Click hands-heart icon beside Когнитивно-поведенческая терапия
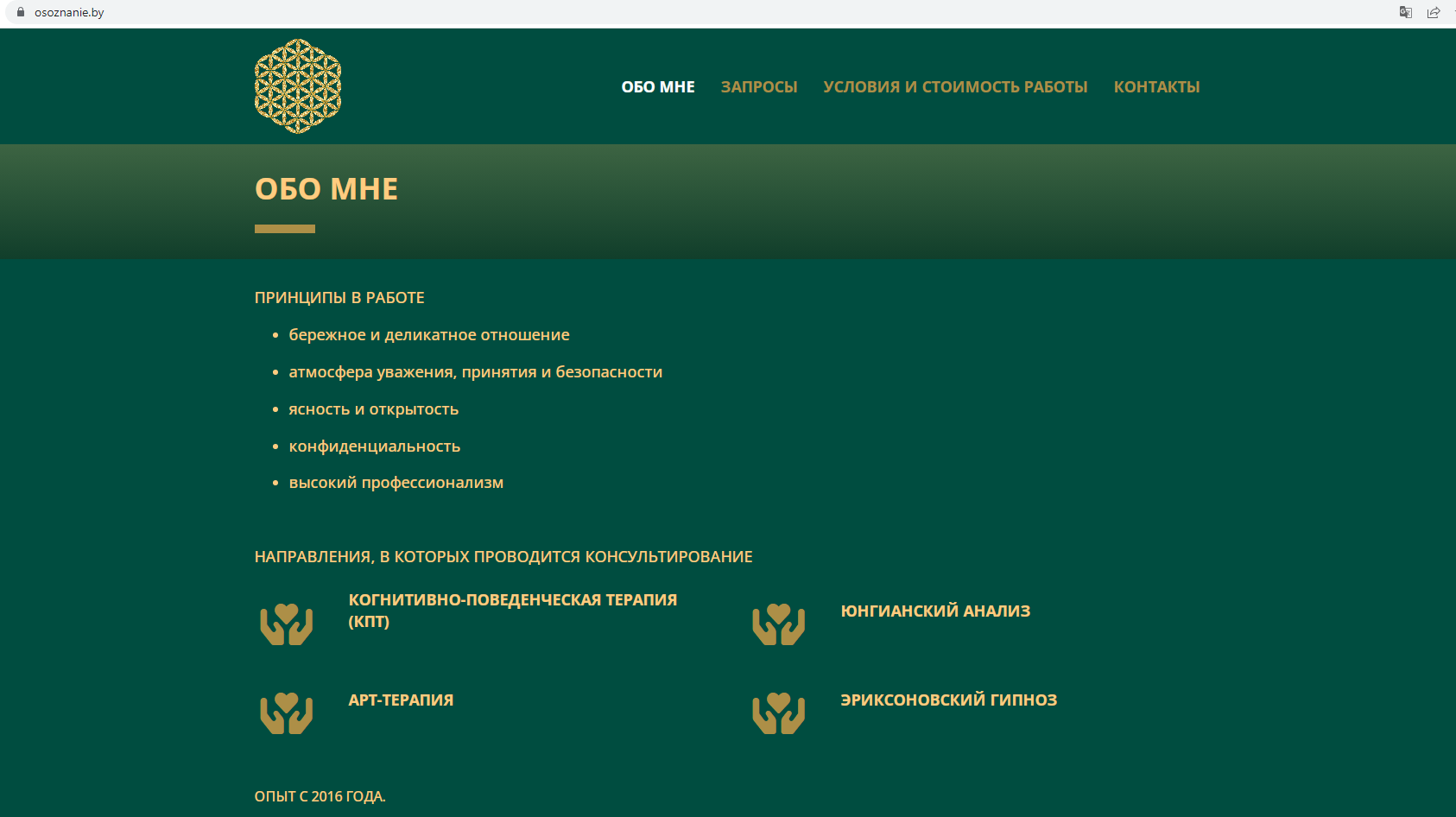The height and width of the screenshot is (817, 1456). [x=286, y=624]
